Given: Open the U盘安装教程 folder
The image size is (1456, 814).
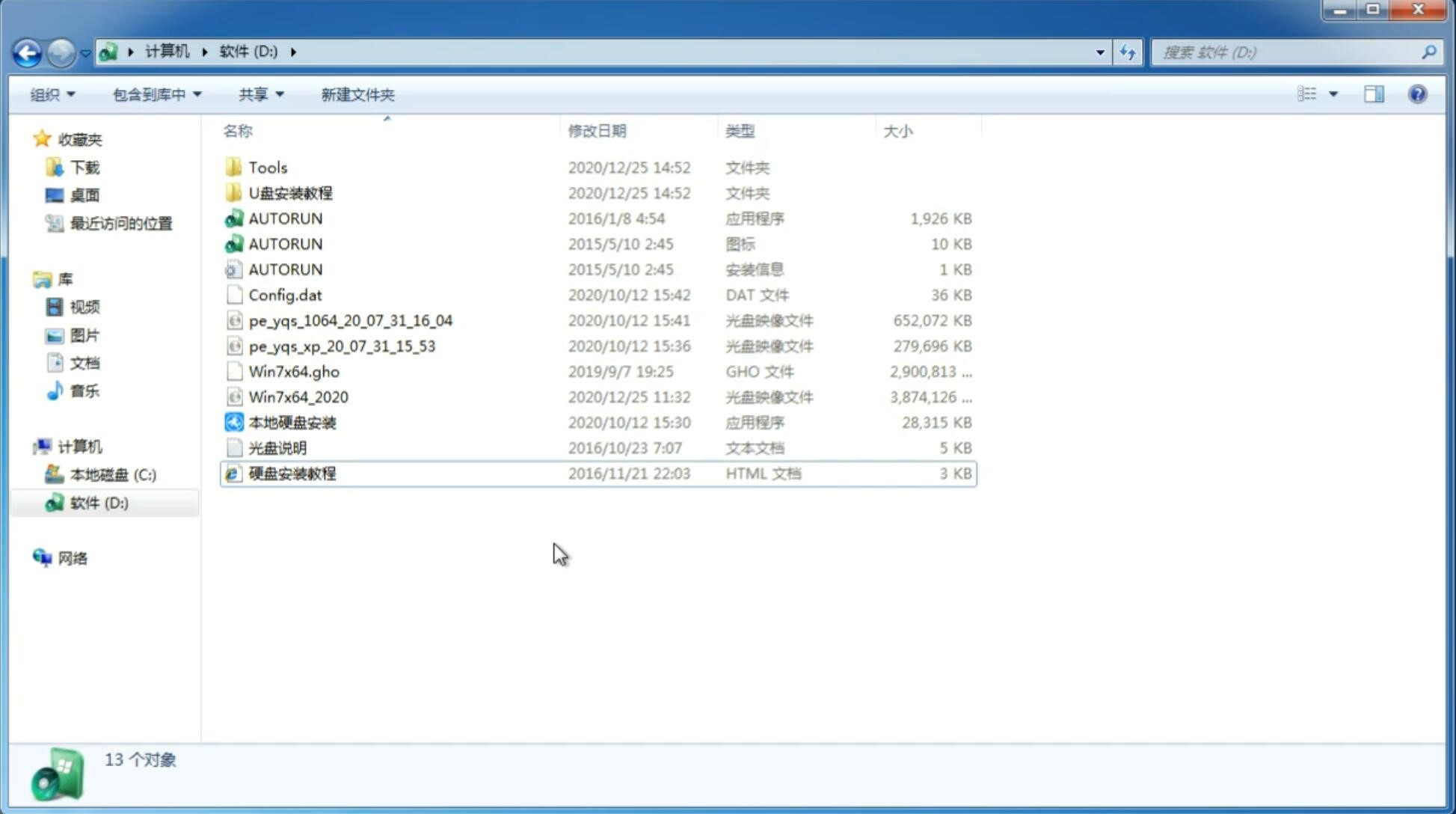Looking at the screenshot, I should (292, 192).
